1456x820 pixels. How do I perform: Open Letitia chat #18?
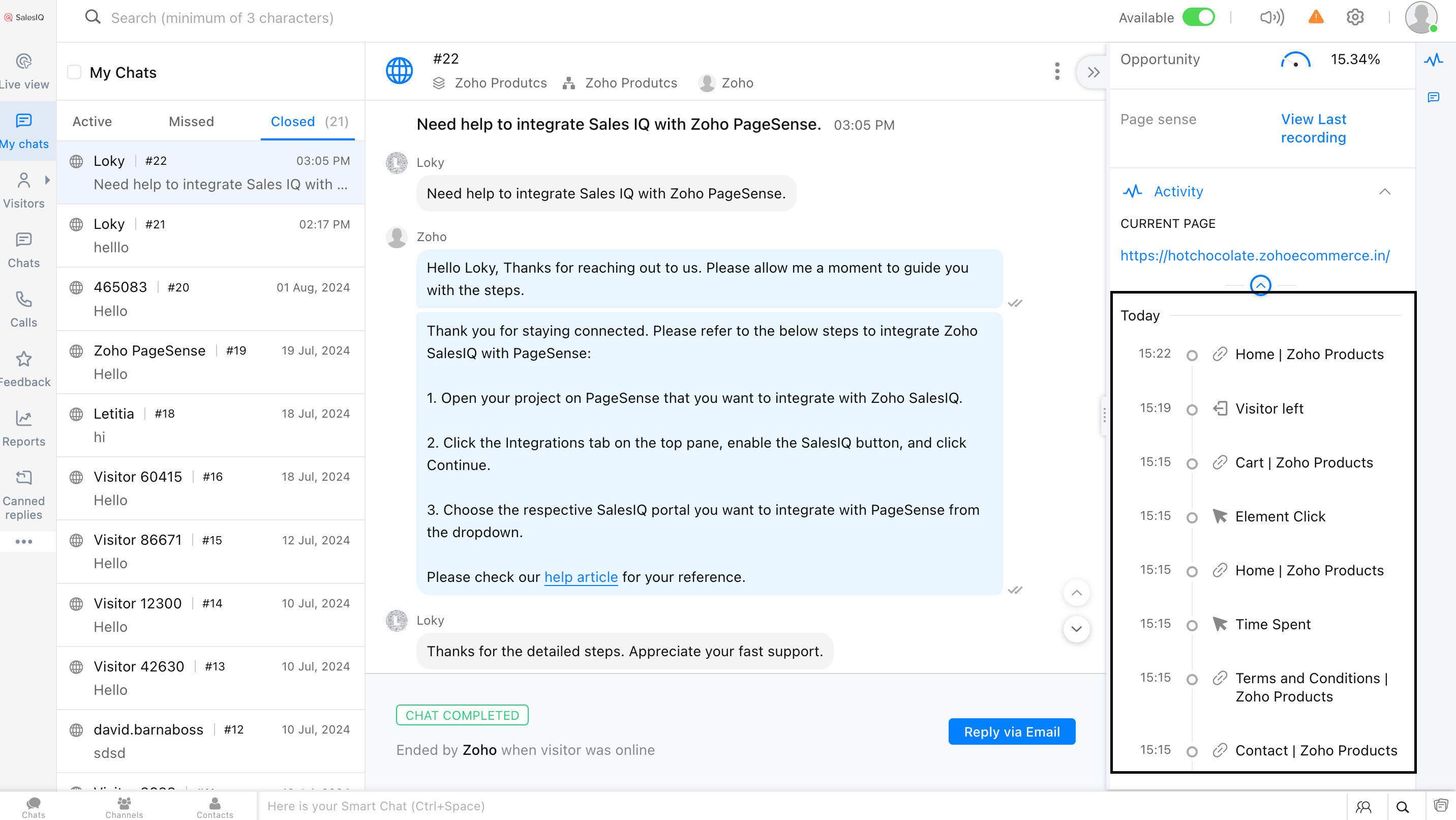tap(211, 425)
